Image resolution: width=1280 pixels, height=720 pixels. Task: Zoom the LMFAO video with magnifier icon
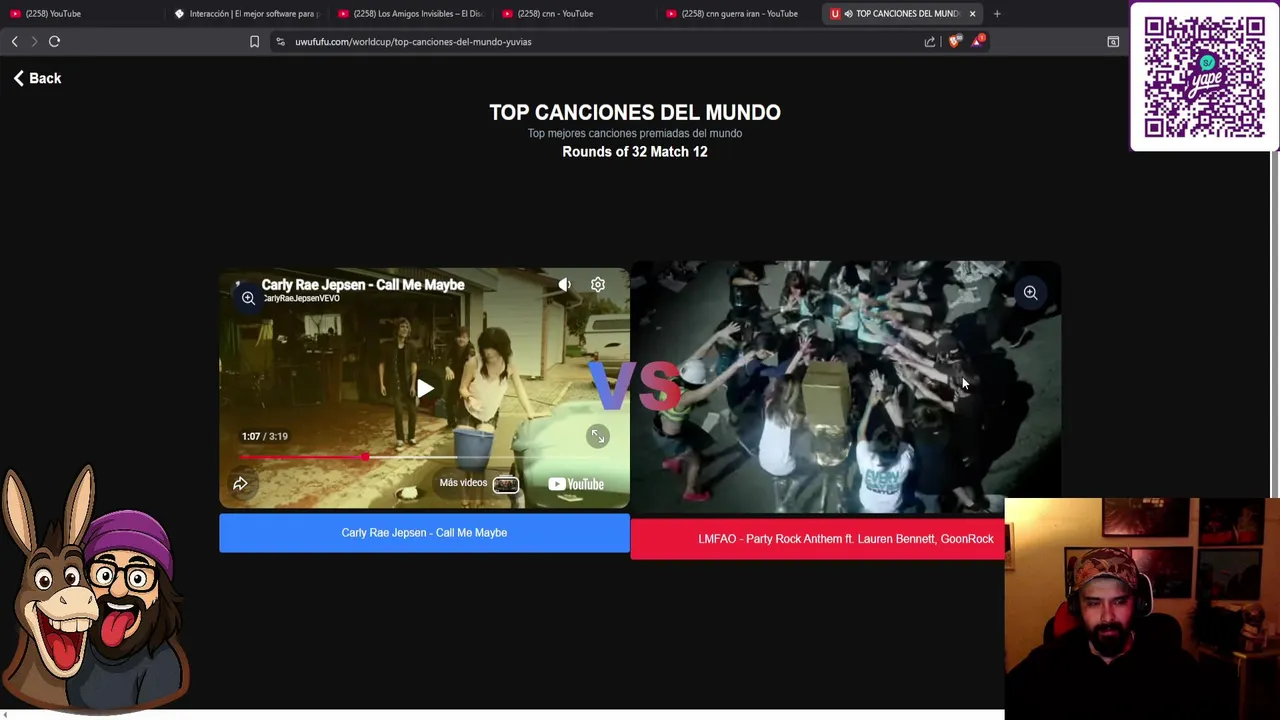1030,293
